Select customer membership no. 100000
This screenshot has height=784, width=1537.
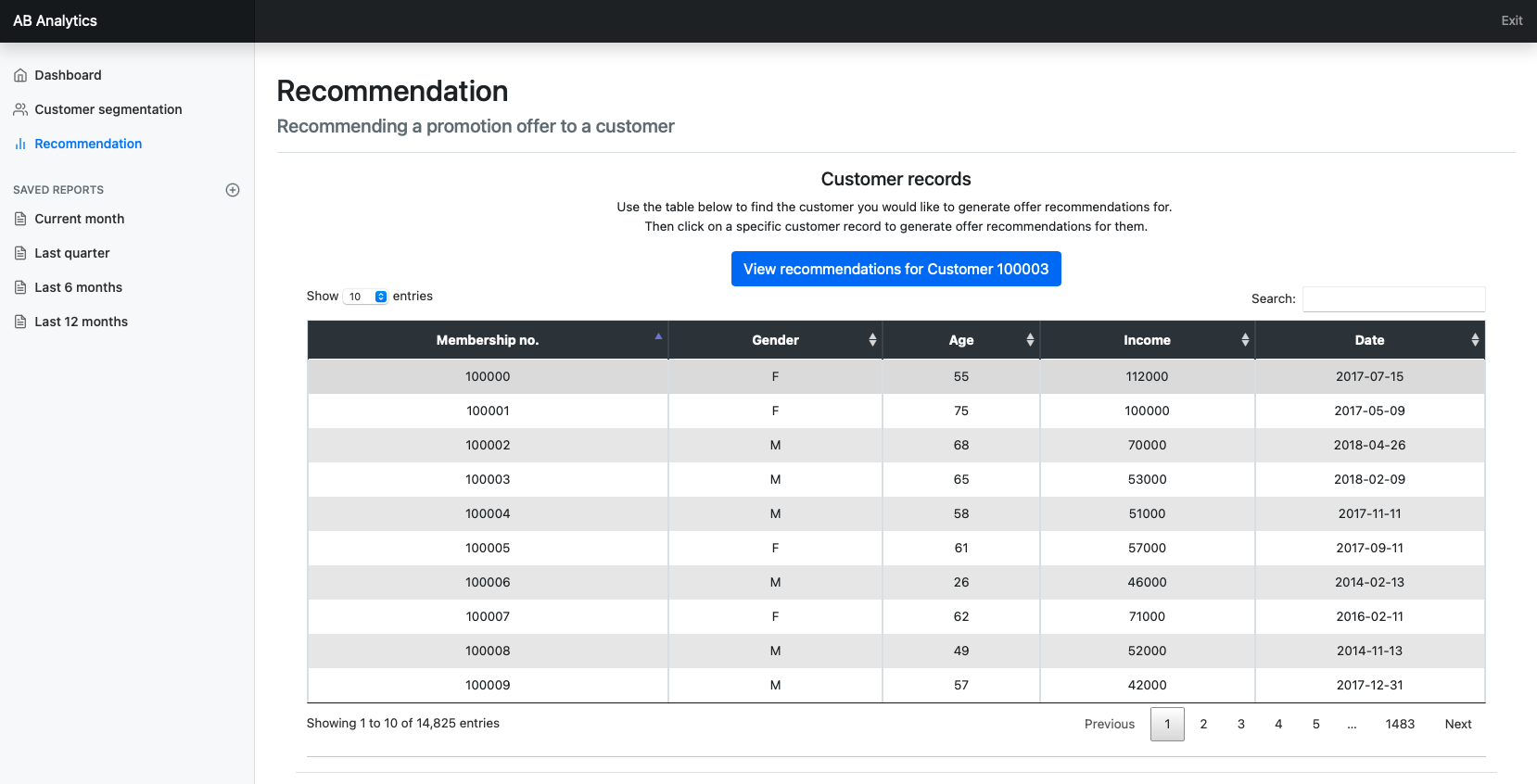click(488, 376)
